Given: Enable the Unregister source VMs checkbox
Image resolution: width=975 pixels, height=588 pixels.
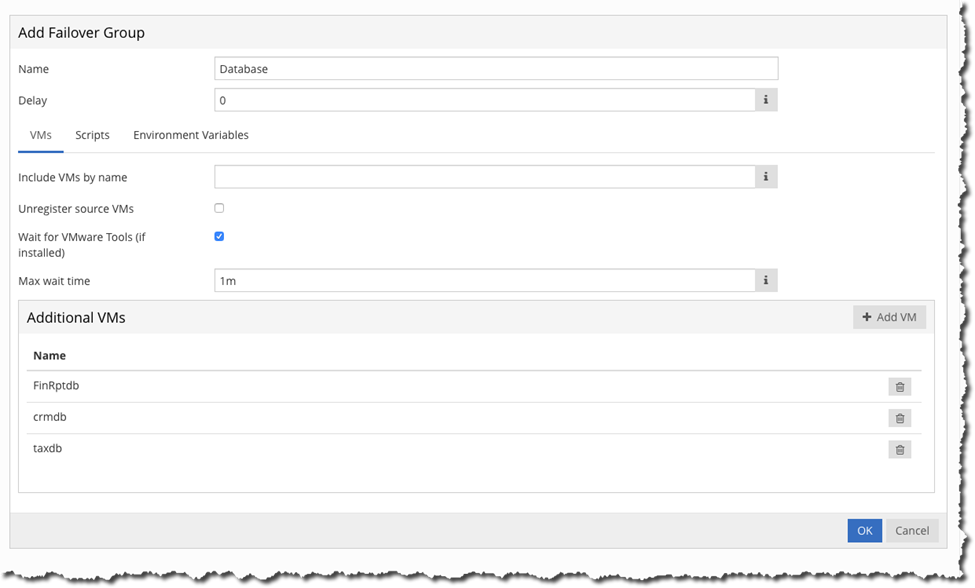Looking at the screenshot, I should pos(219,208).
